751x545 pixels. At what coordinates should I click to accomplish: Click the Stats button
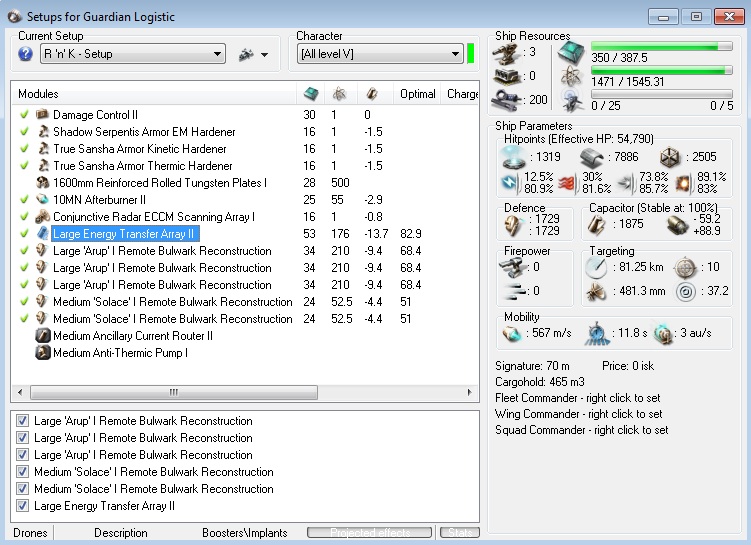459,533
